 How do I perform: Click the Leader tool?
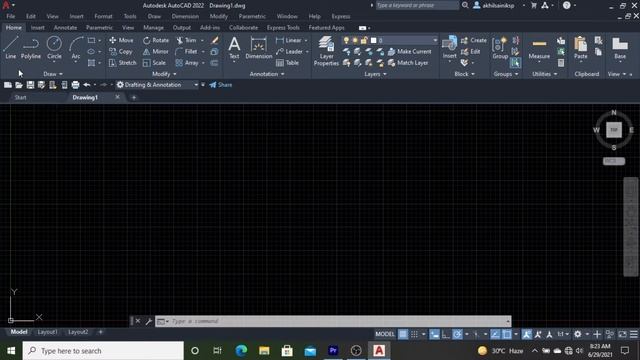tap(289, 51)
